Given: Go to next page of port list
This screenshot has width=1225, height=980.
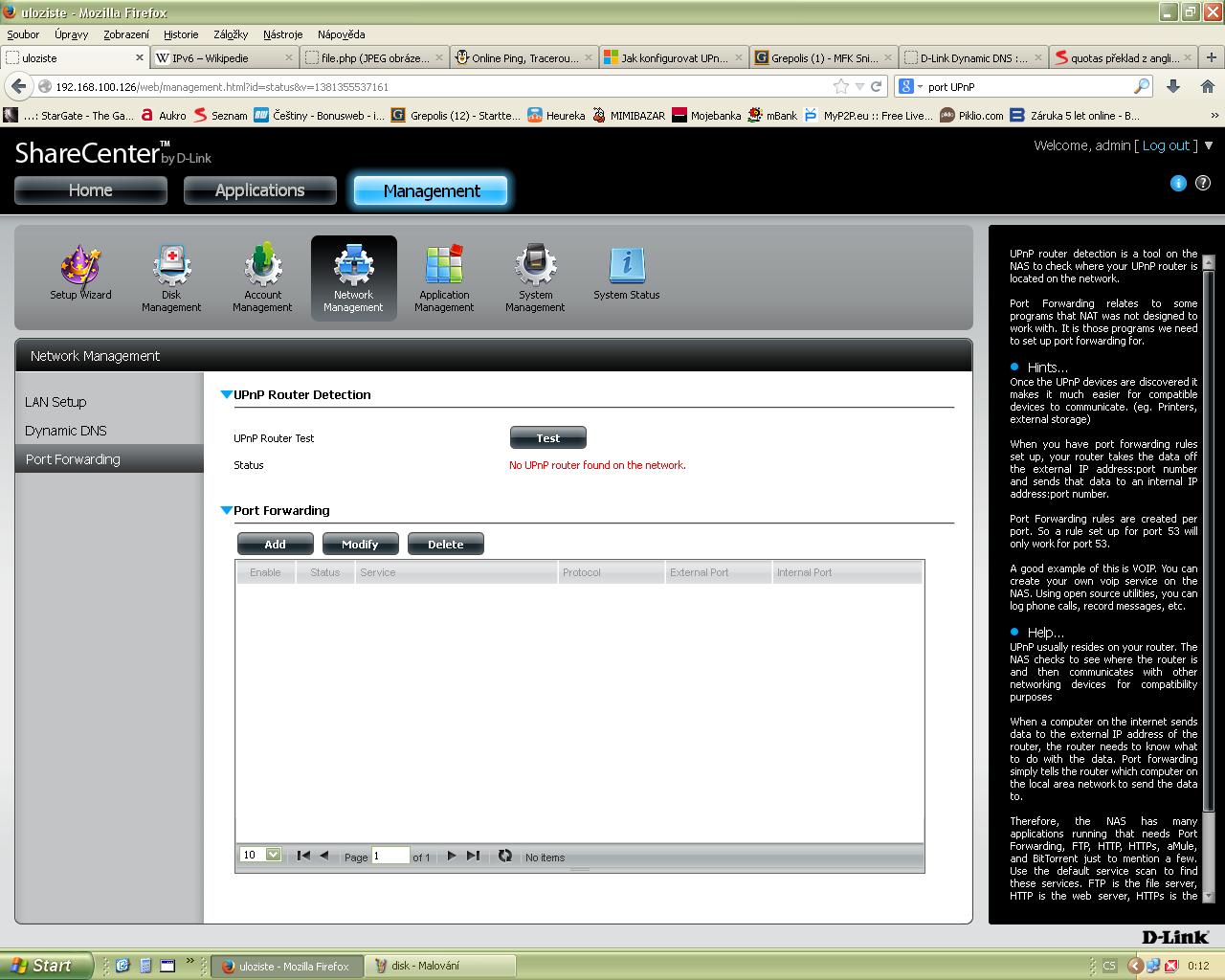Looking at the screenshot, I should point(452,856).
